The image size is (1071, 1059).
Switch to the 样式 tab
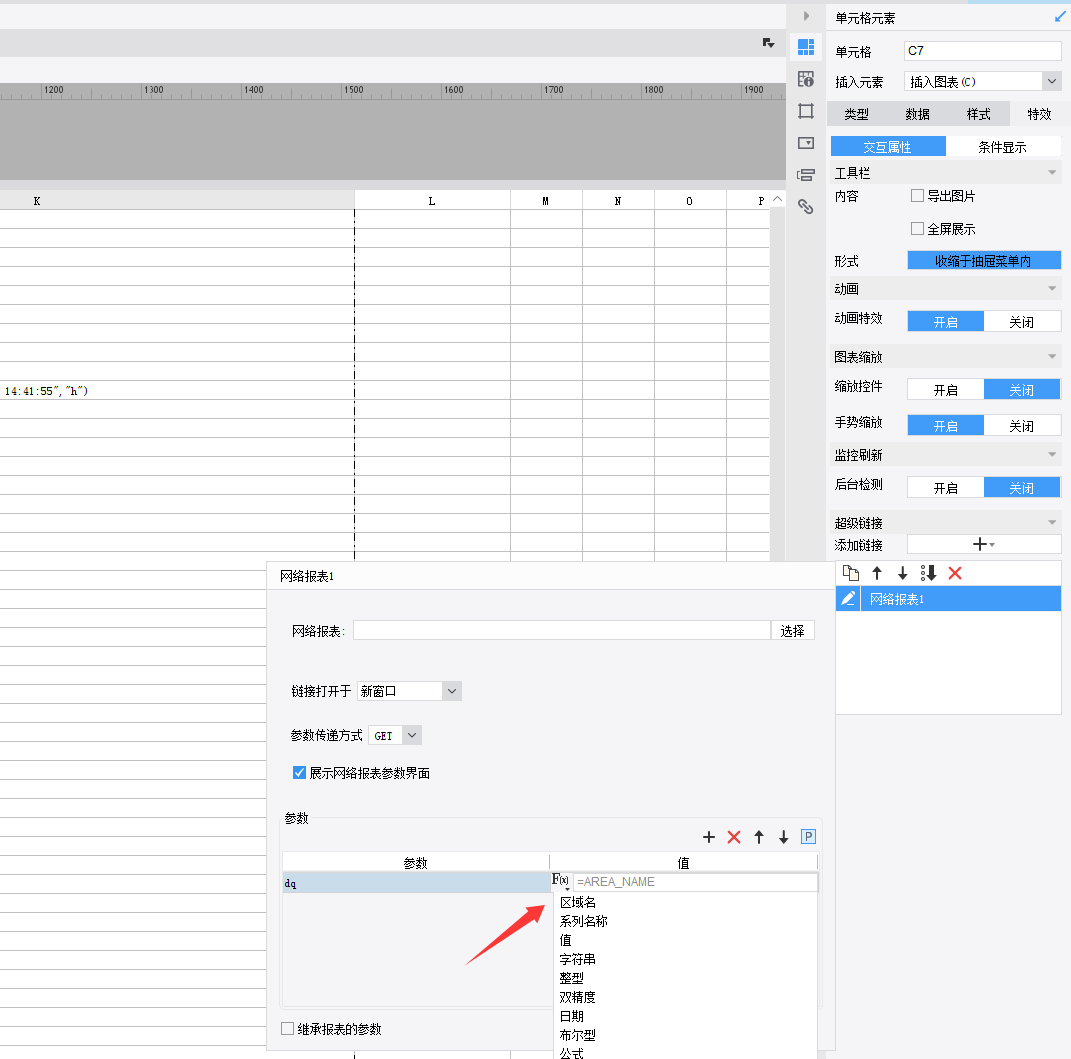point(978,114)
